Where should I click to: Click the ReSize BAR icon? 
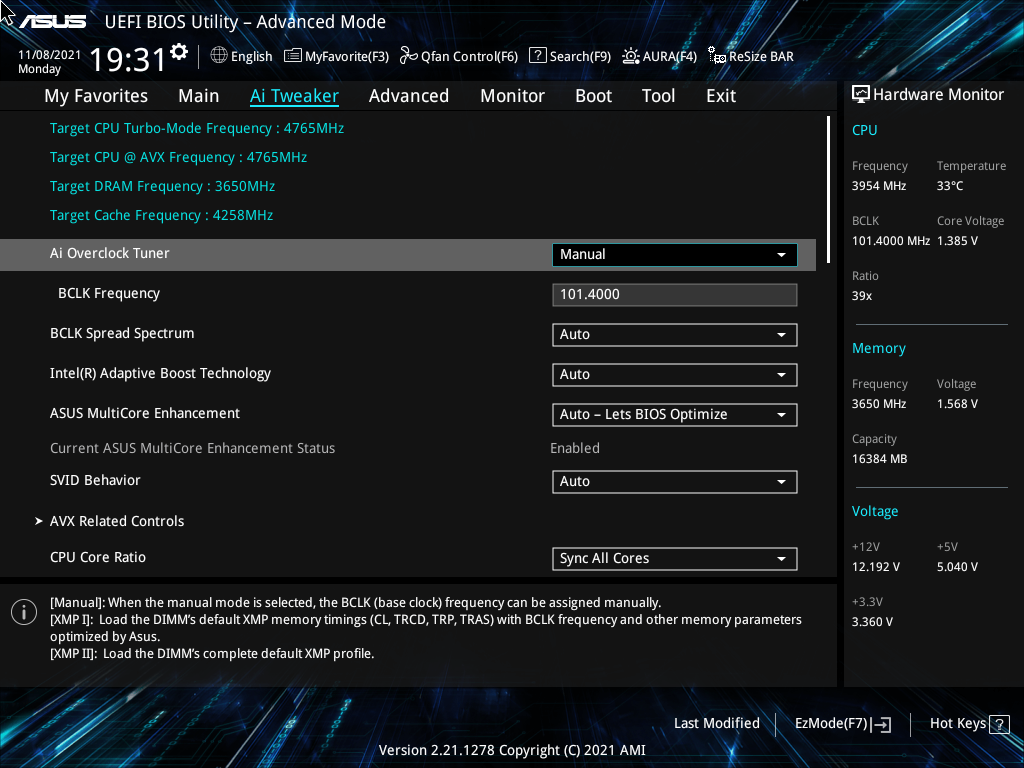click(717, 56)
